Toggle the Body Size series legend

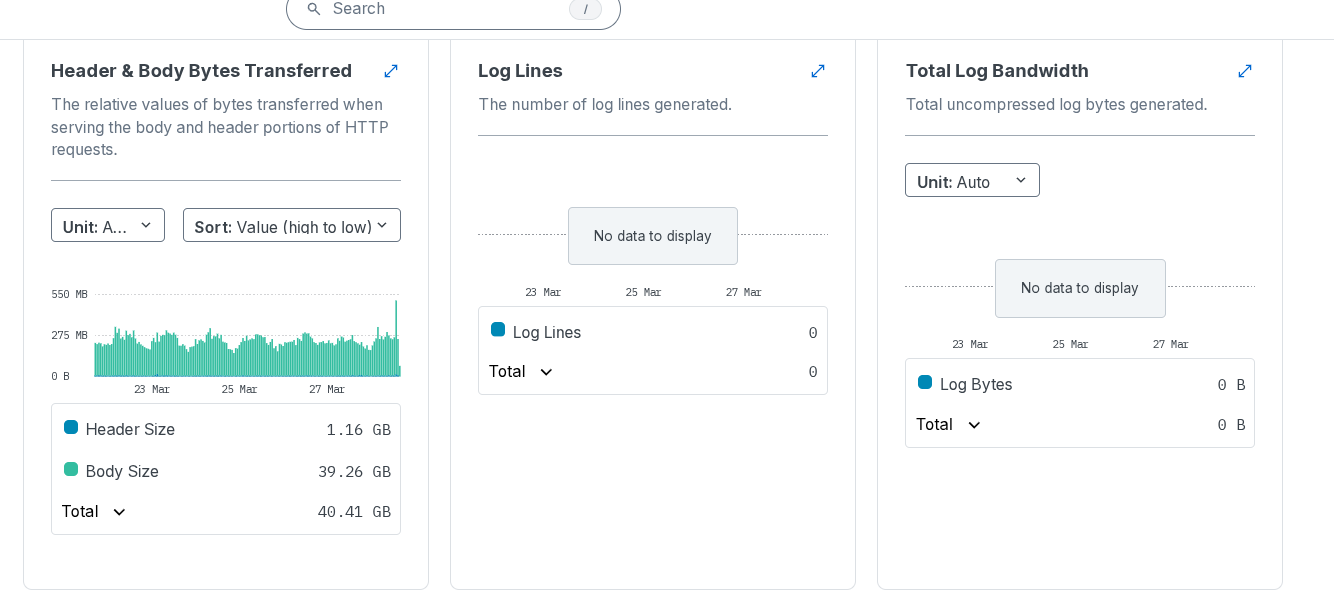click(122, 471)
